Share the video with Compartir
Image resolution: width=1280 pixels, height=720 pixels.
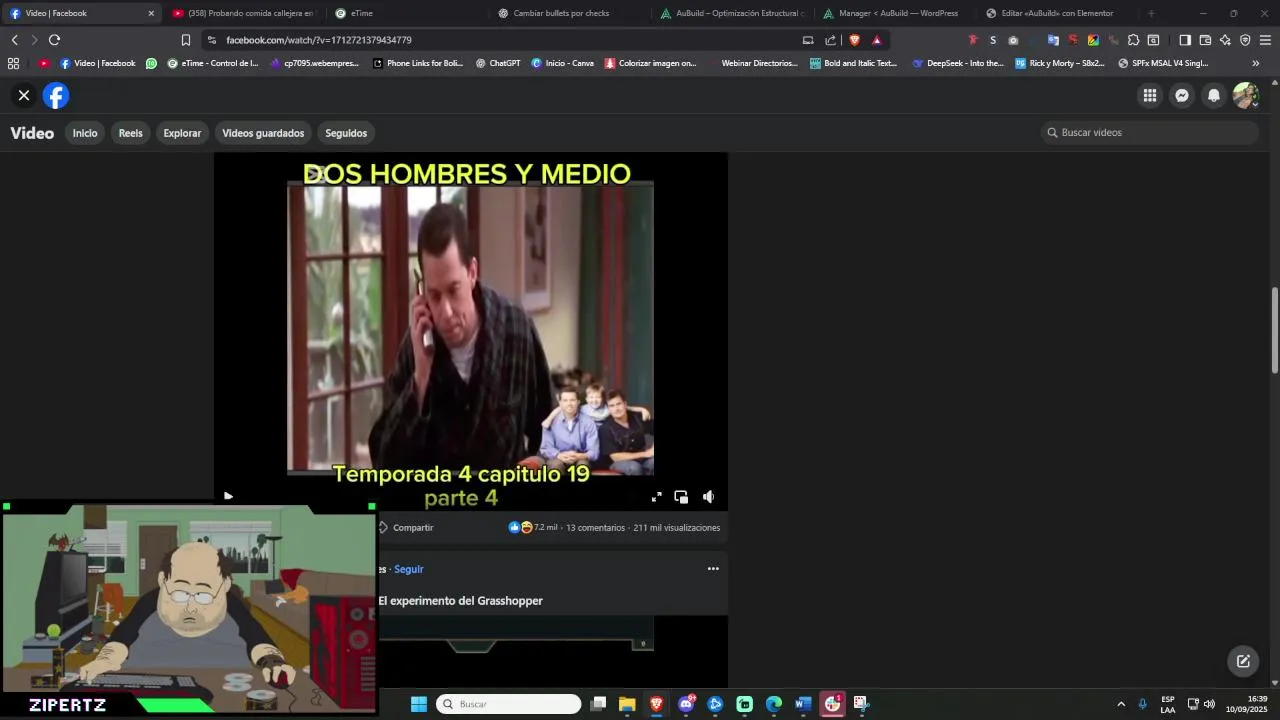[405, 527]
